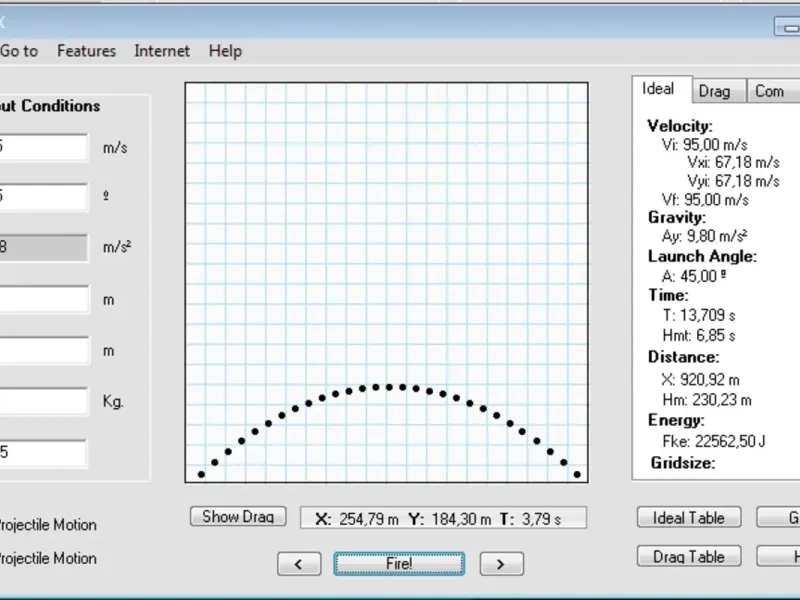Click the Show Drag button
Viewport: 800px width, 600px height.
[x=238, y=516]
